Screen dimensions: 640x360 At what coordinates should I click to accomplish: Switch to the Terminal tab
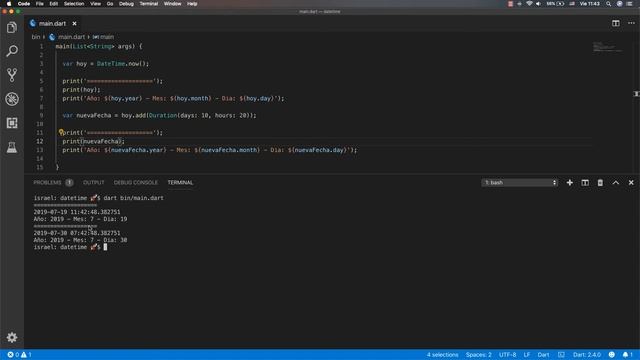pos(180,182)
